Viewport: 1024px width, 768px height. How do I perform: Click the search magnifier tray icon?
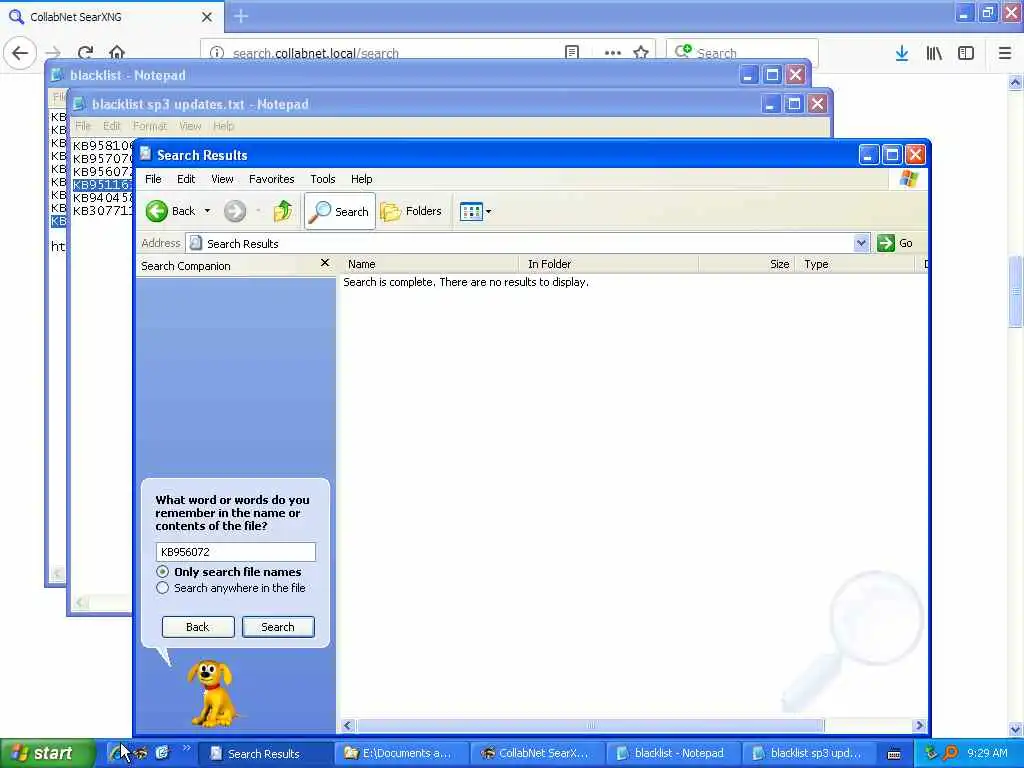pos(951,753)
